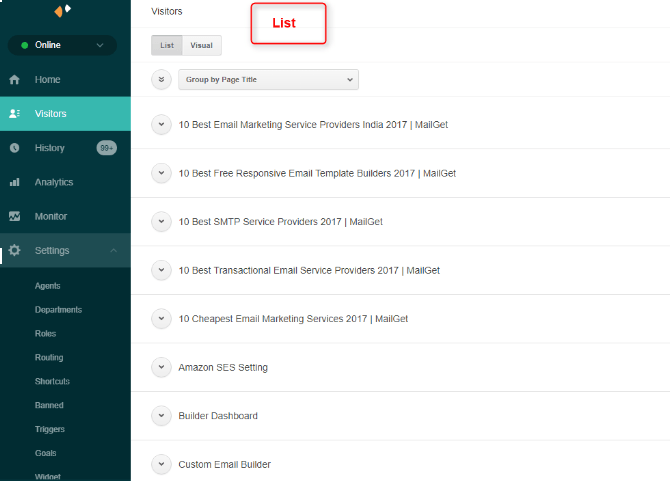The image size is (670, 481).
Task: Click '10 Best Email Marketing Service Providers India 2017' title
Action: [313, 125]
